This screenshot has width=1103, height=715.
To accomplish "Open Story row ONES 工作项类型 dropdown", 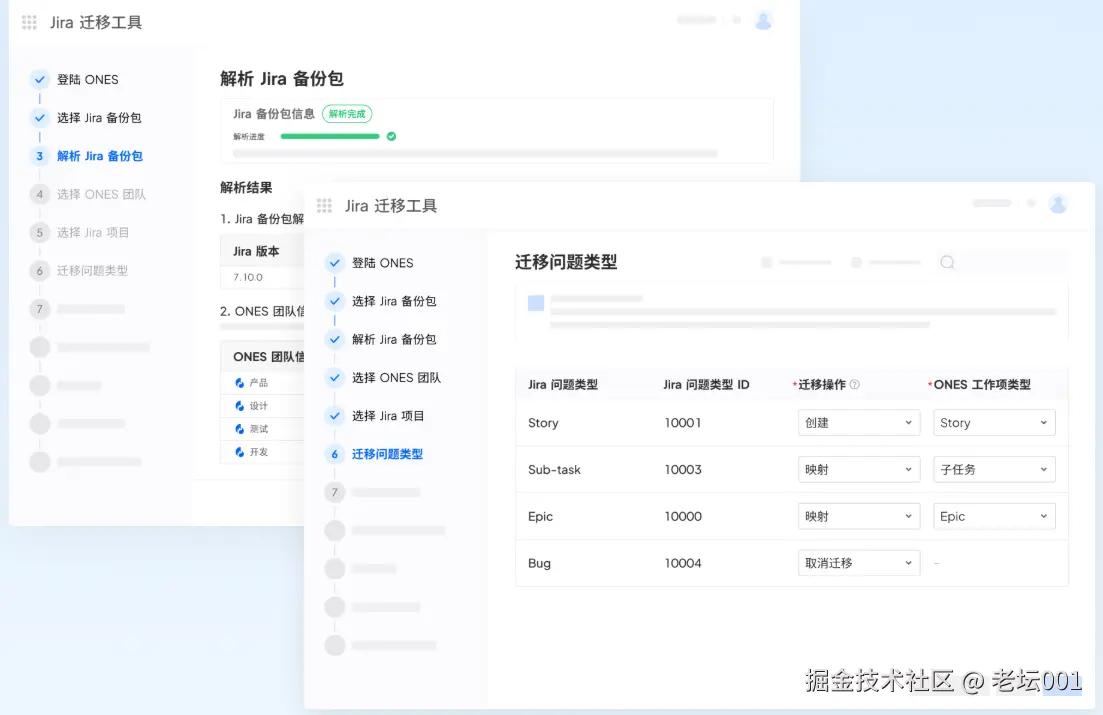I will click(994, 423).
